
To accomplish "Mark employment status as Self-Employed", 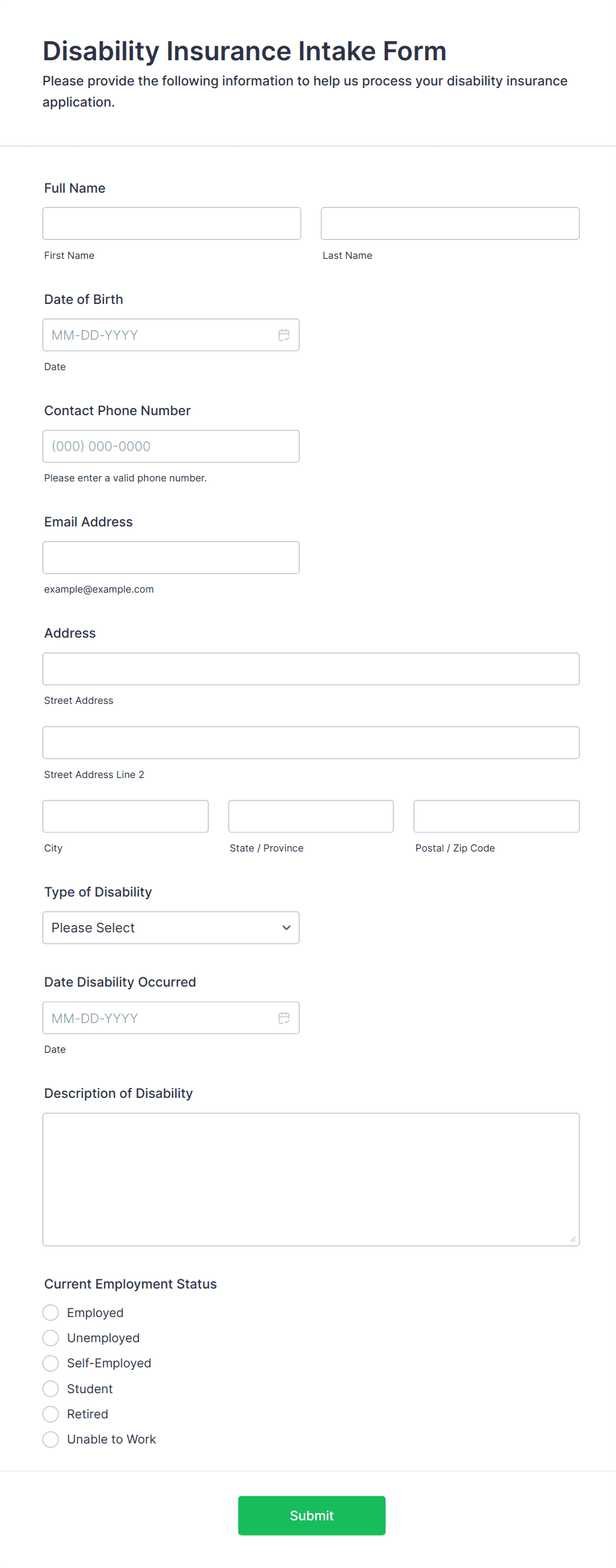I will click(50, 1363).
